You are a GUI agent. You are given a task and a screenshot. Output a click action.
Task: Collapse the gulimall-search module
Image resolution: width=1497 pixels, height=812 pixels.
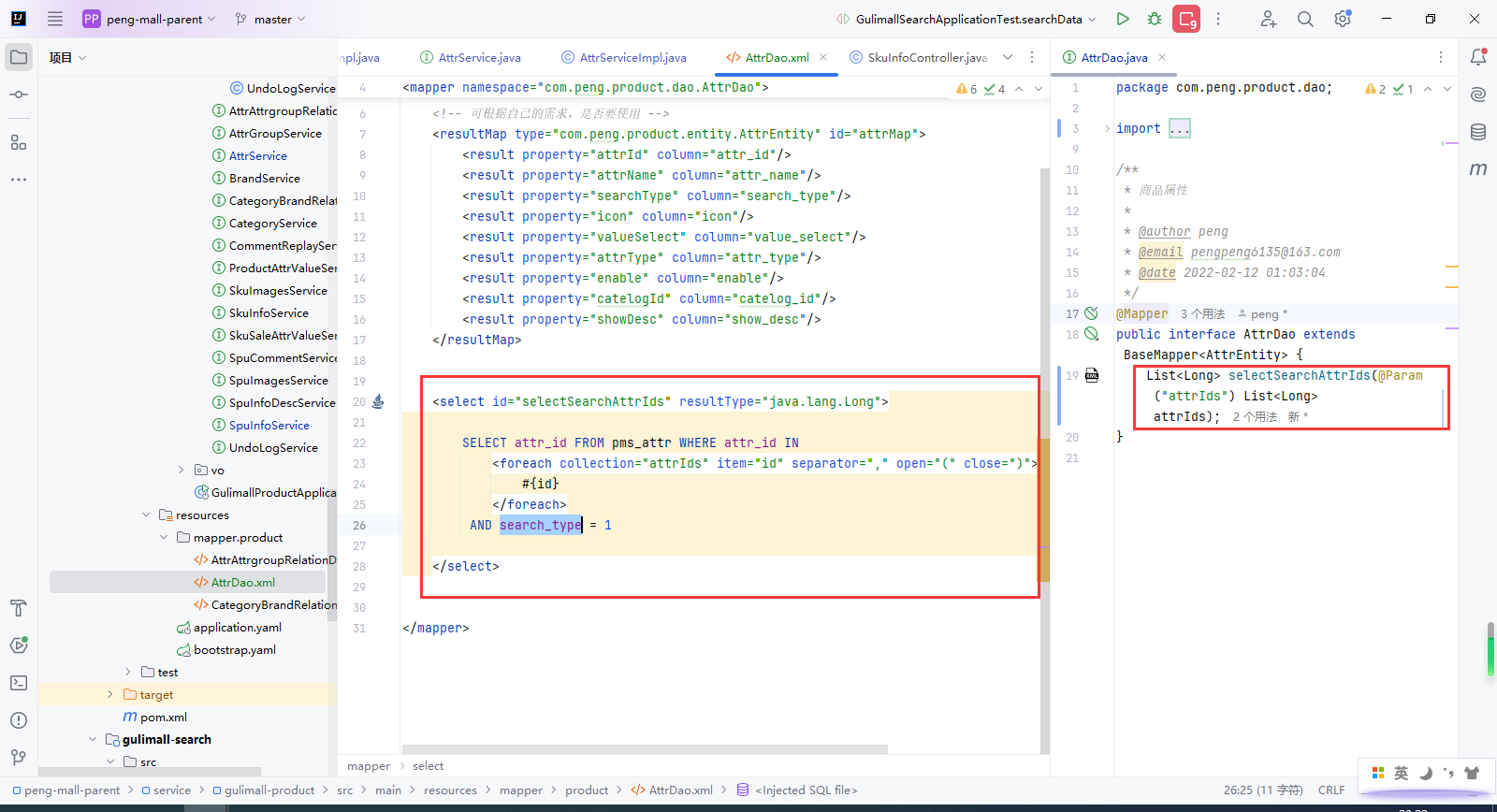[93, 739]
